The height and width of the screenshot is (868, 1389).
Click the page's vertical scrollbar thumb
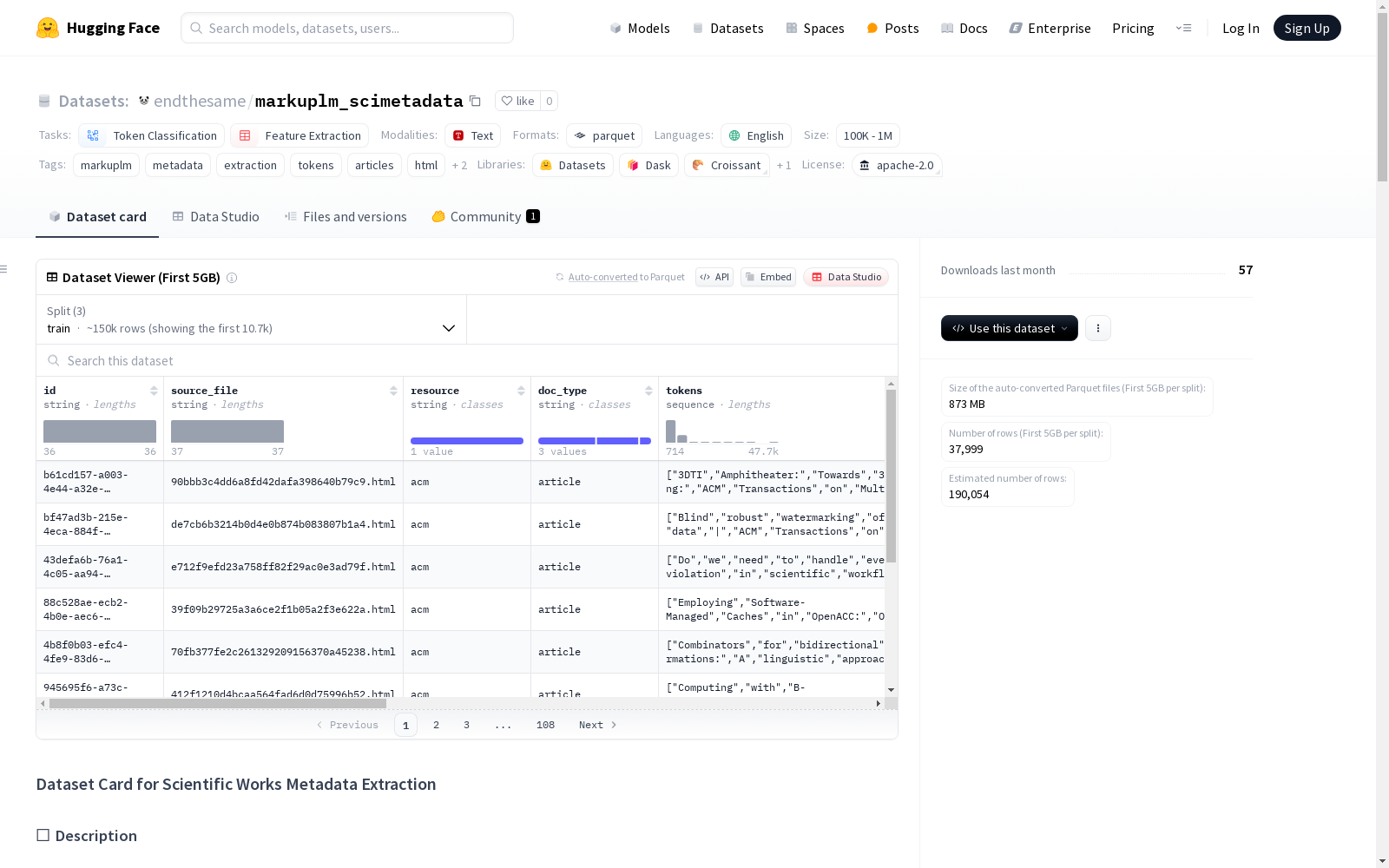point(1382,95)
